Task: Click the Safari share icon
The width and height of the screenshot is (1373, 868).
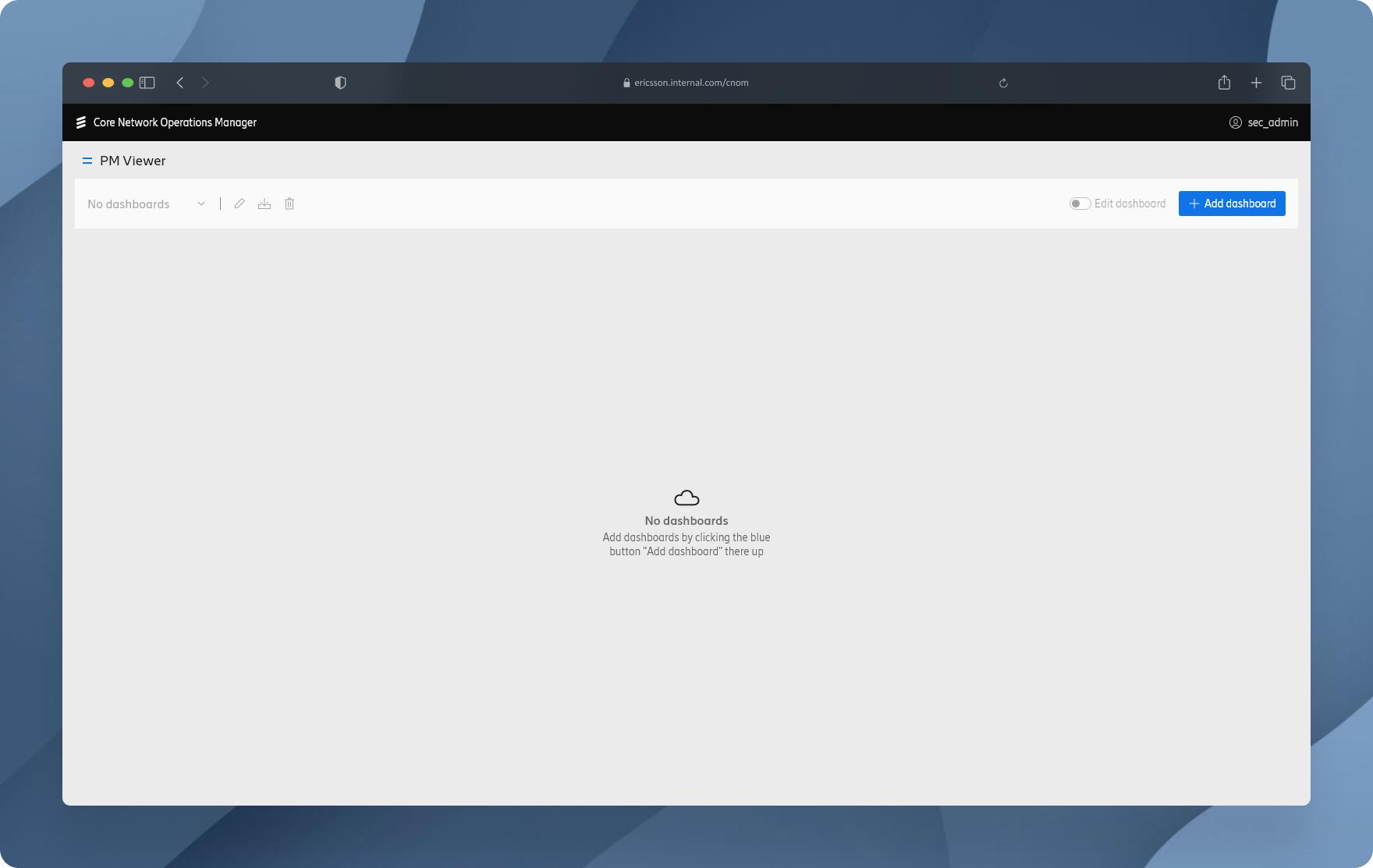Action: coord(1224,83)
